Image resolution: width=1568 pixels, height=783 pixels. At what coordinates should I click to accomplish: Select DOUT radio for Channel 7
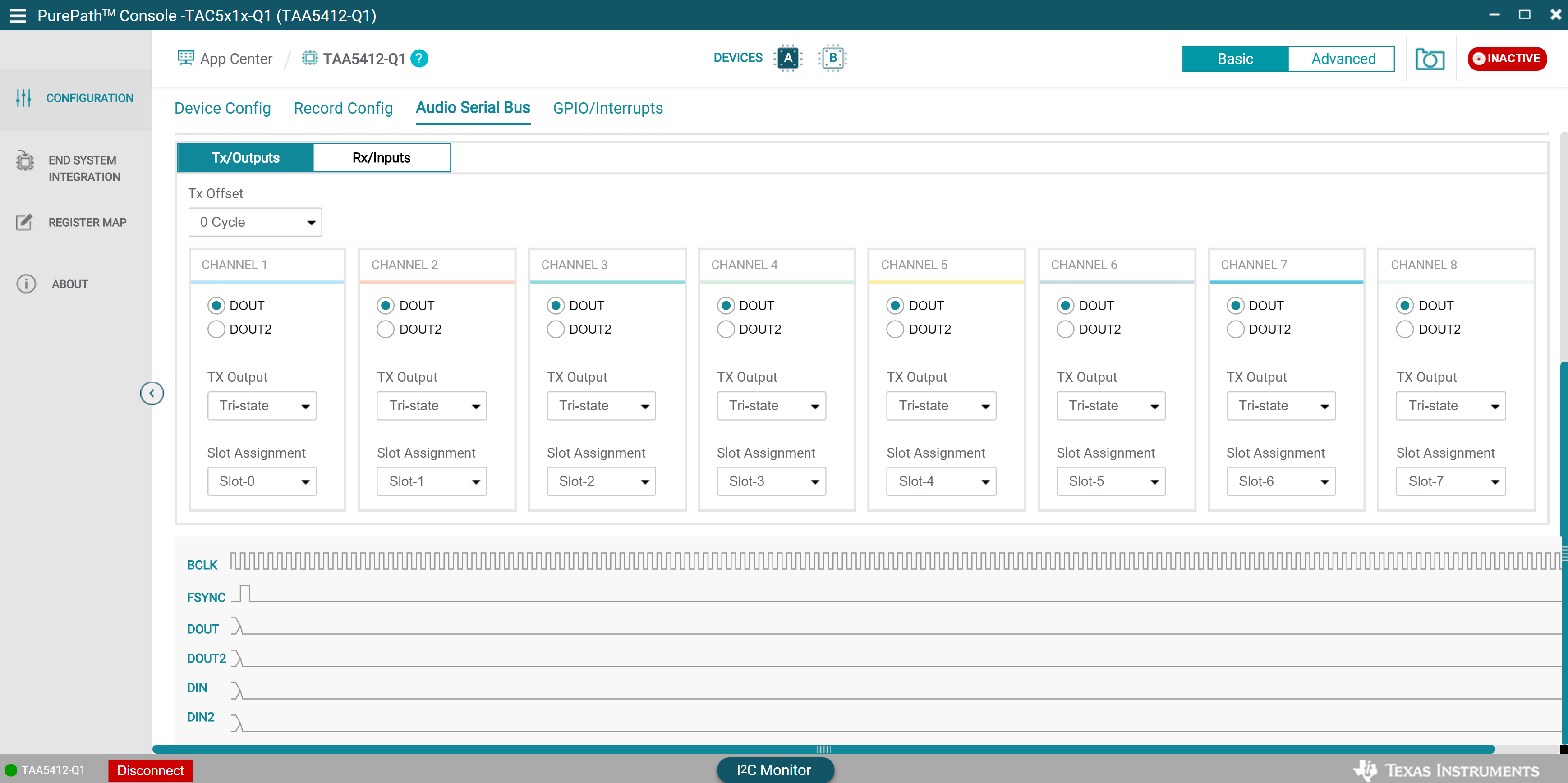[1235, 306]
